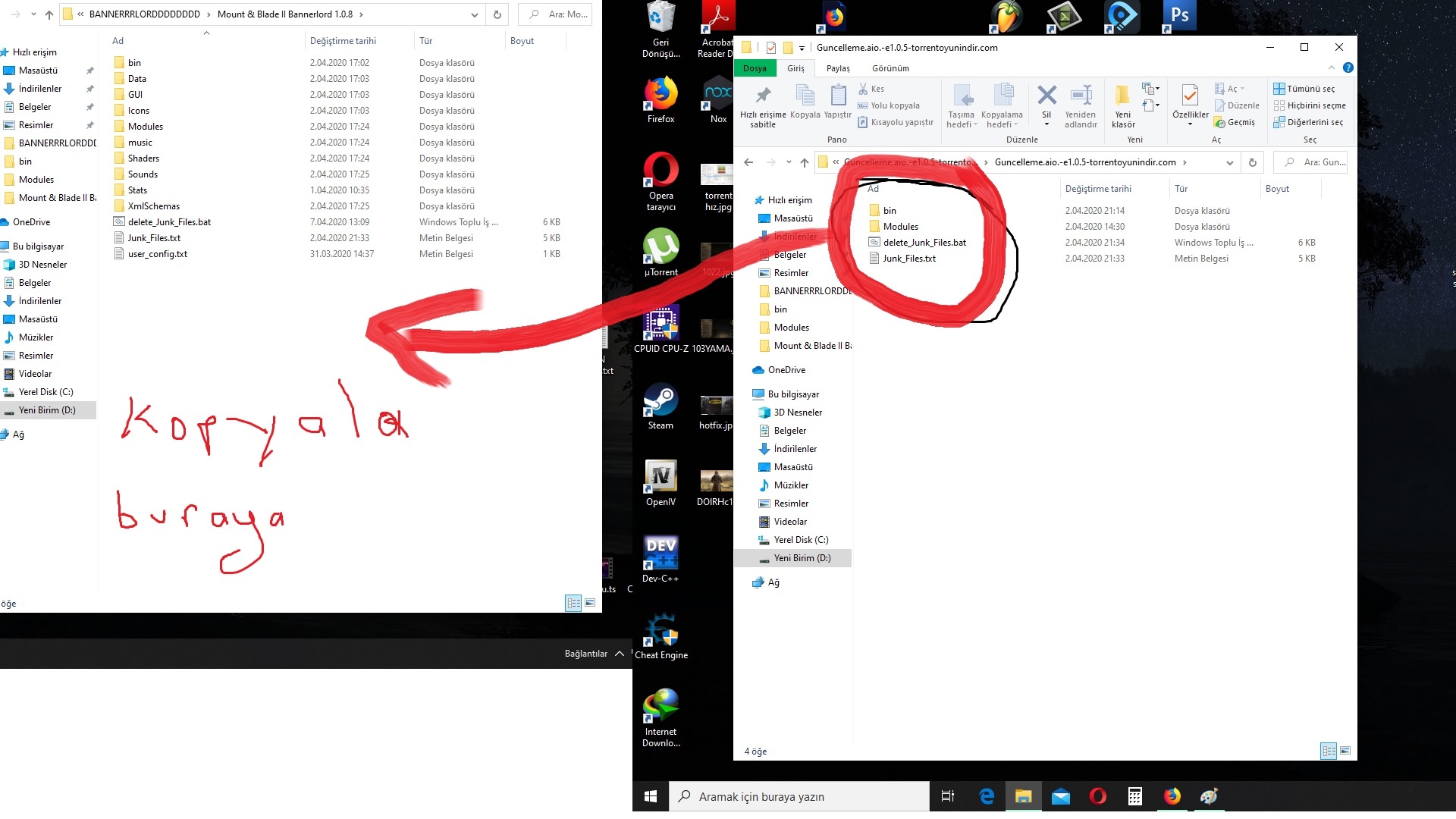Open the Dosya ribbon tab
Screen dimensions: 1456x819
(x=755, y=68)
